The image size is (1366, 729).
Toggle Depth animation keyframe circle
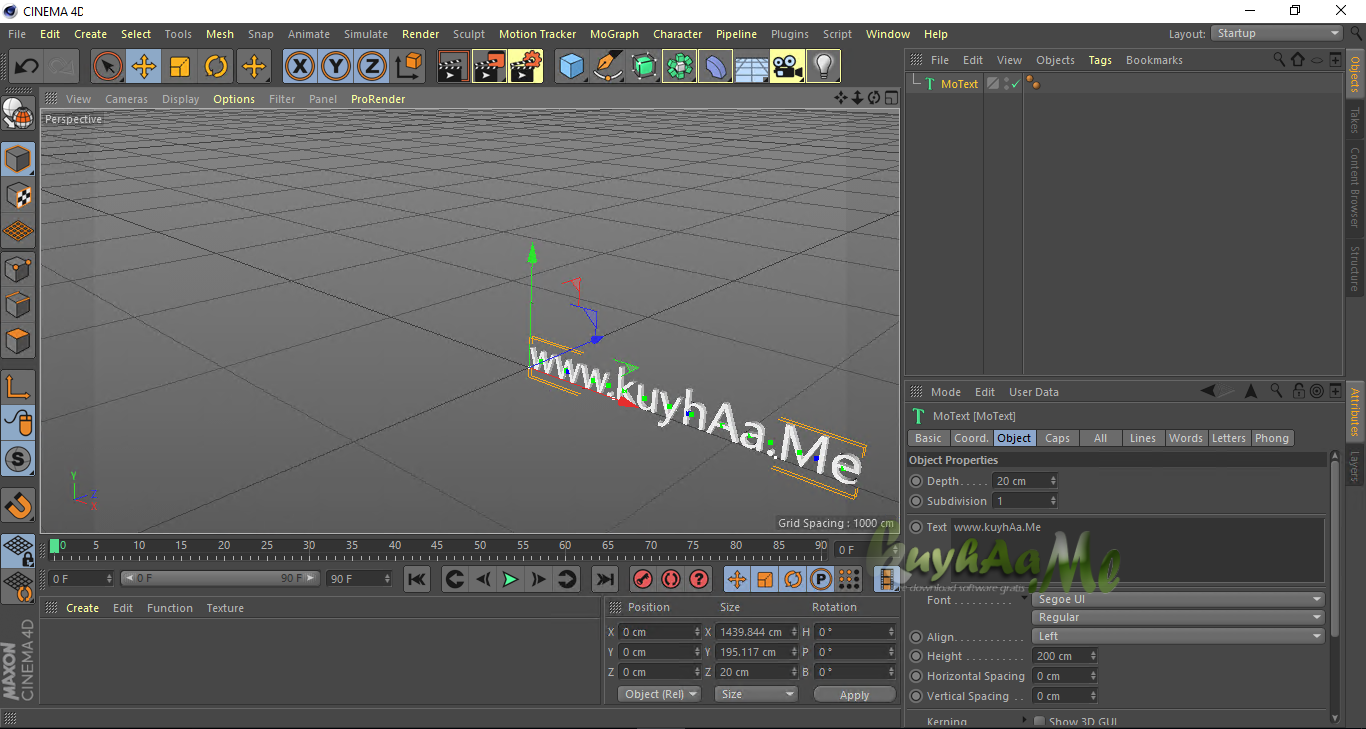916,481
